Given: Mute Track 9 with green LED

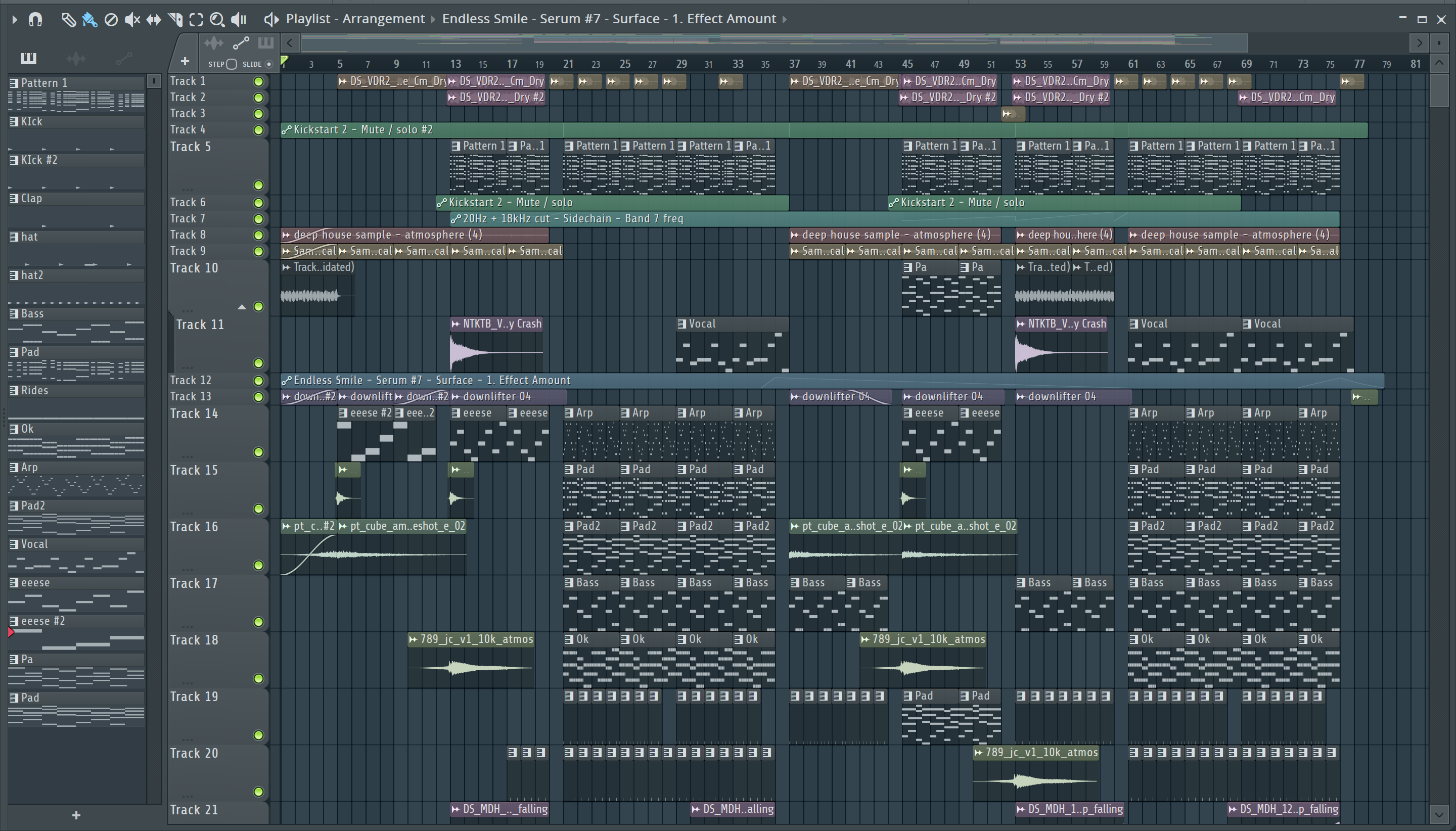Looking at the screenshot, I should 258,251.
